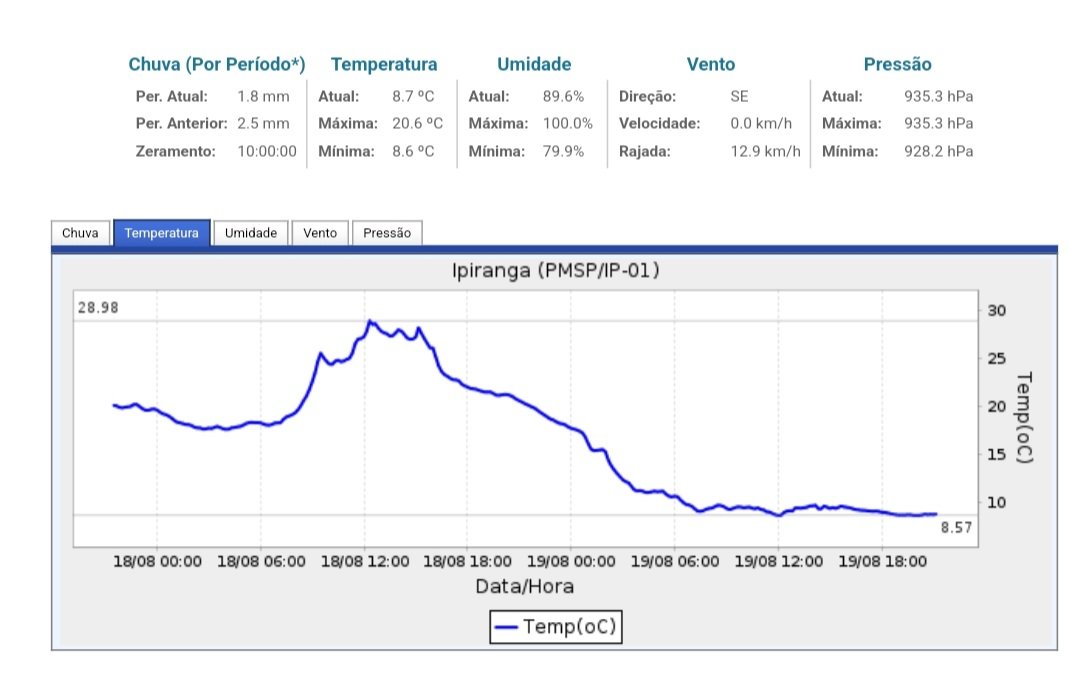The image size is (1080, 689).
Task: Open the Pressão tab
Action: pos(387,233)
